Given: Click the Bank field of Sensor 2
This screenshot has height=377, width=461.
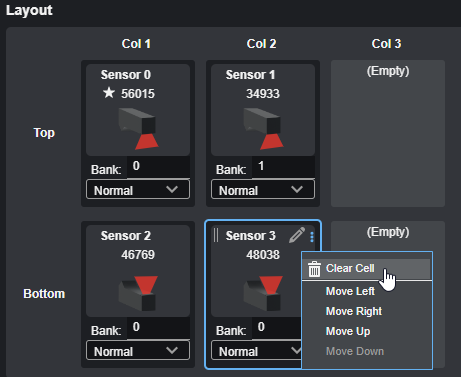Looking at the screenshot, I should (x=158, y=328).
